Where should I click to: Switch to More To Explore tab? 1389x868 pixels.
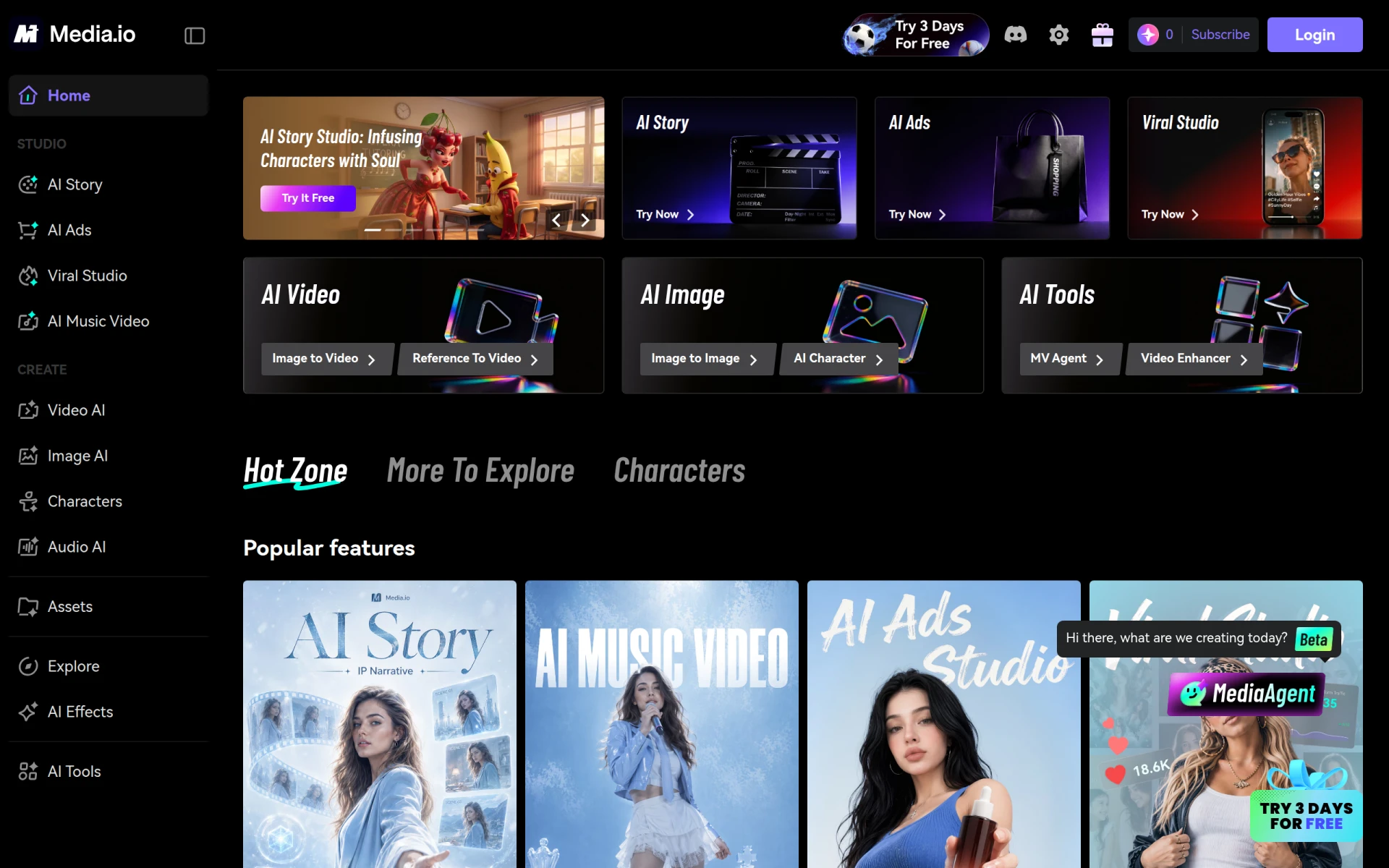480,471
